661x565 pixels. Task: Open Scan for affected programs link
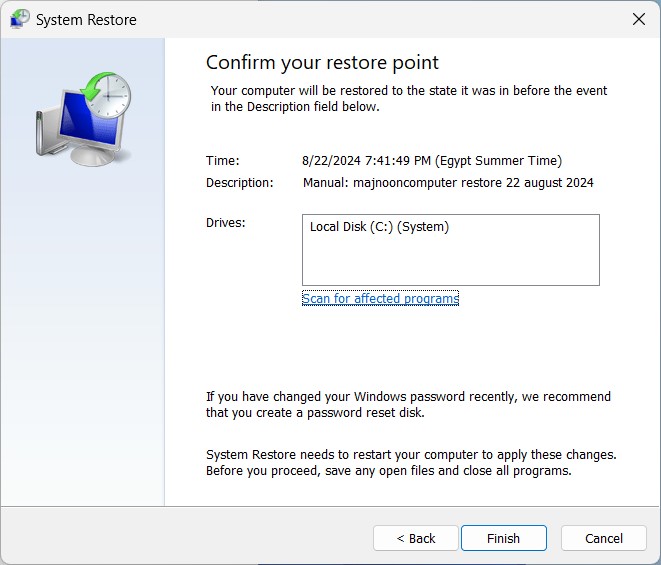[x=380, y=299]
